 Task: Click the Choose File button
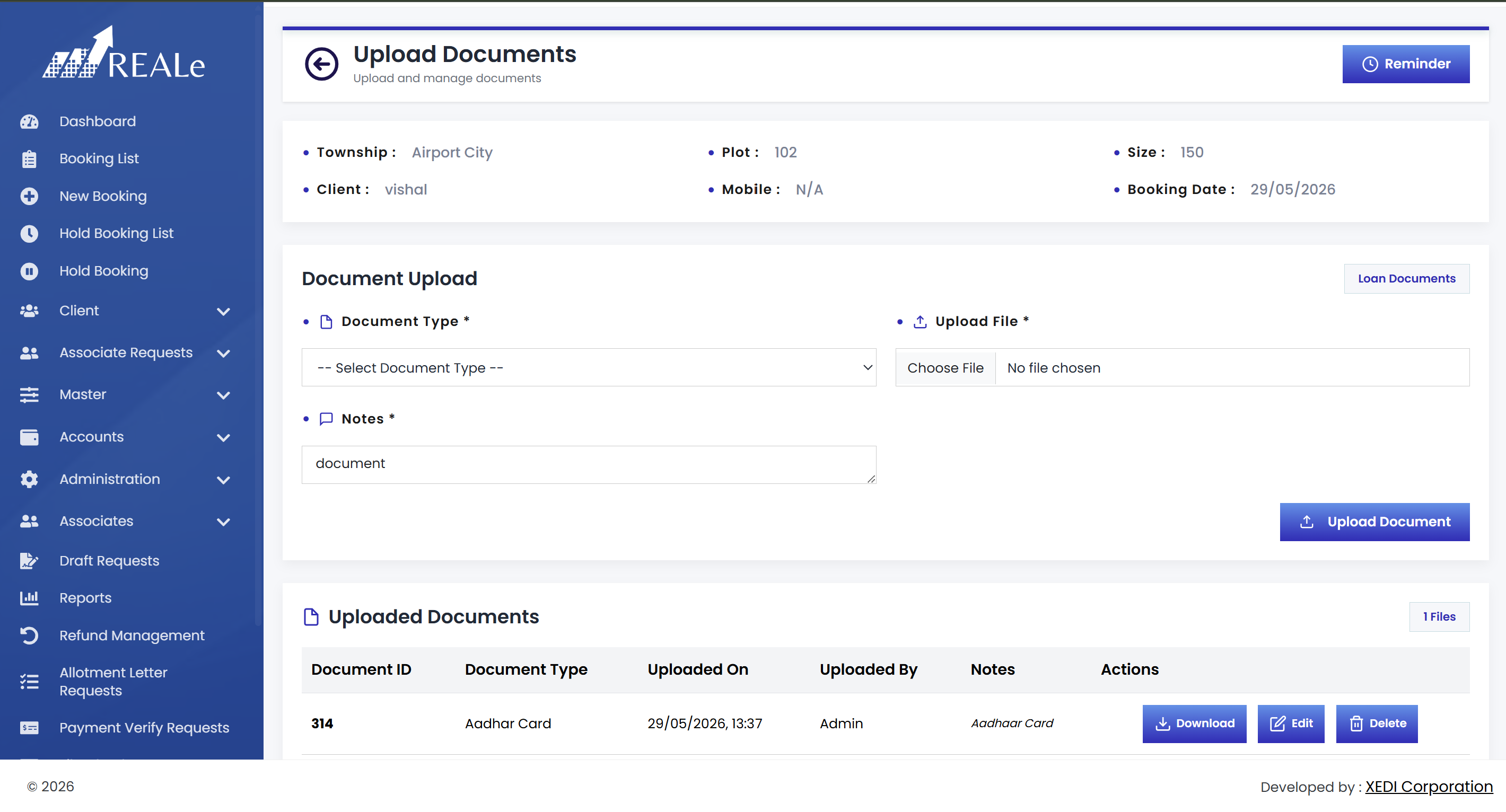(x=945, y=368)
